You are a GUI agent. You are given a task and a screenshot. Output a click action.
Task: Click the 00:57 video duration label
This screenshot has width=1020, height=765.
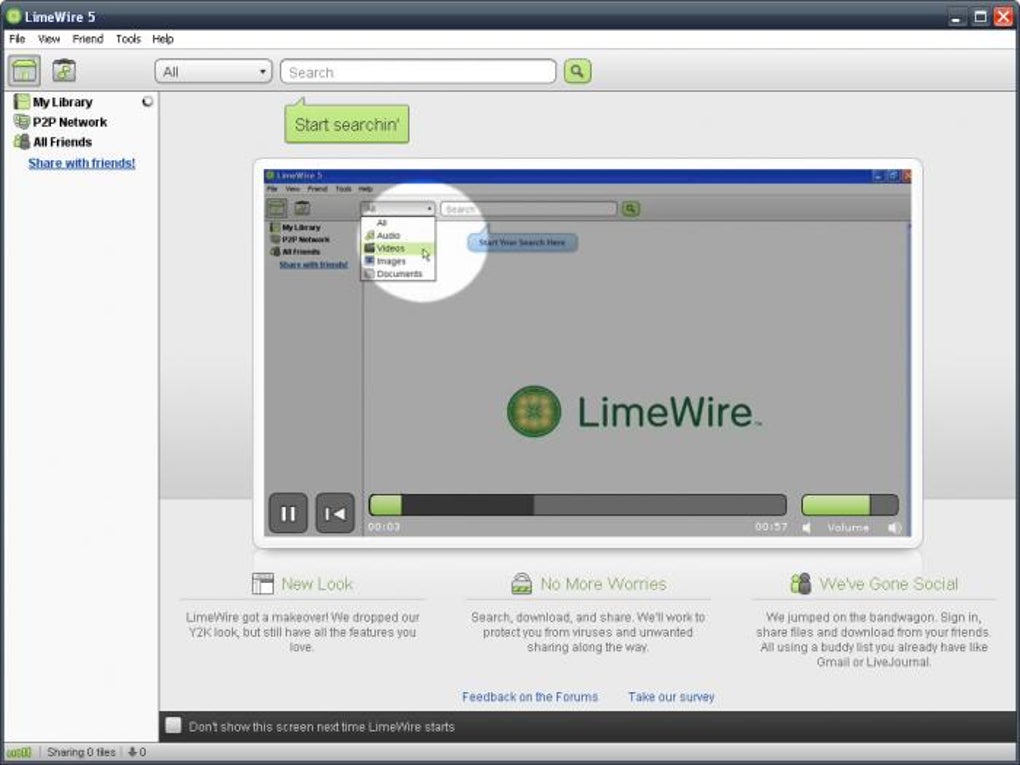coord(771,526)
